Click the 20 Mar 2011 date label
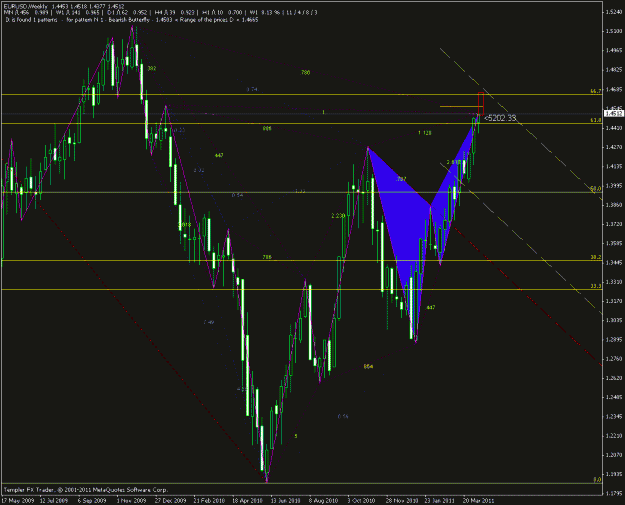Screen dimensions: 625x505 (x=478, y=501)
